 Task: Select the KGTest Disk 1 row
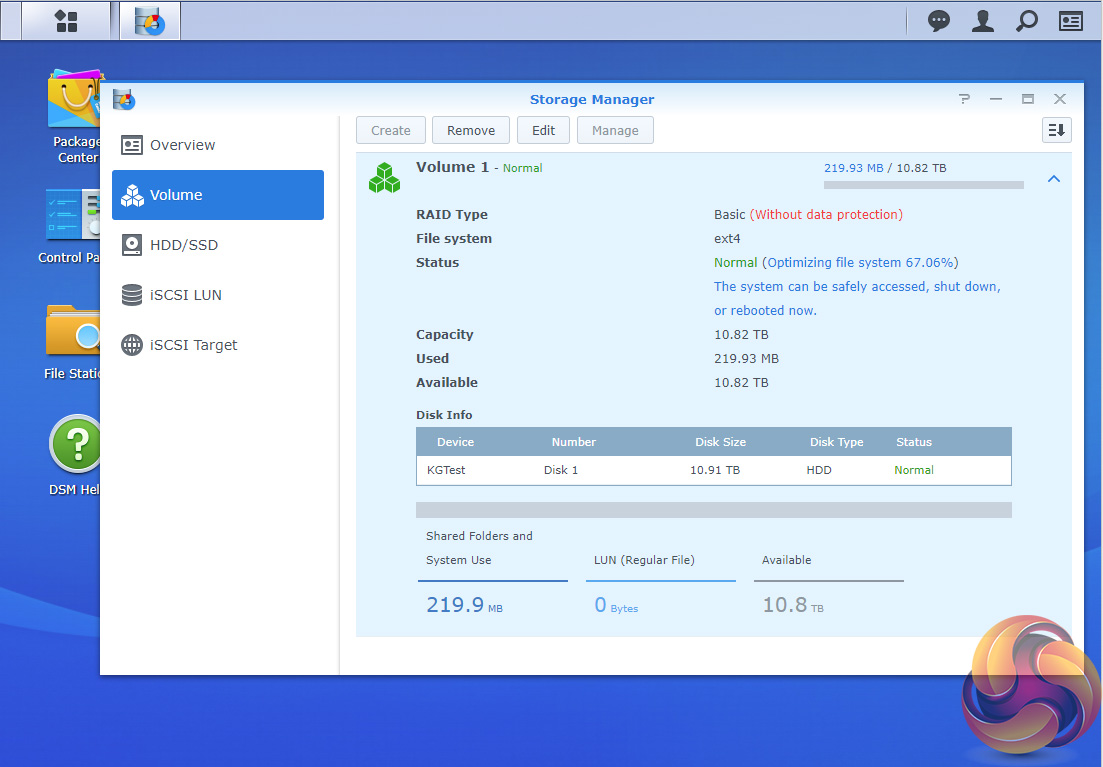(x=713, y=470)
